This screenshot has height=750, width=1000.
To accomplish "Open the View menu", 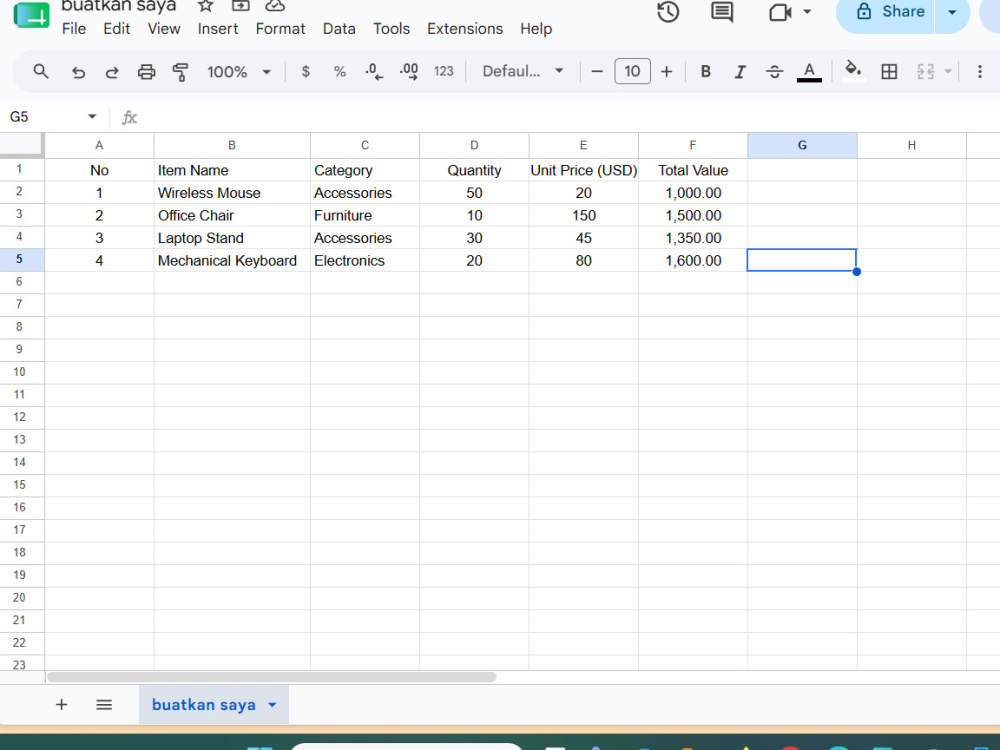I will pyautogui.click(x=164, y=29).
